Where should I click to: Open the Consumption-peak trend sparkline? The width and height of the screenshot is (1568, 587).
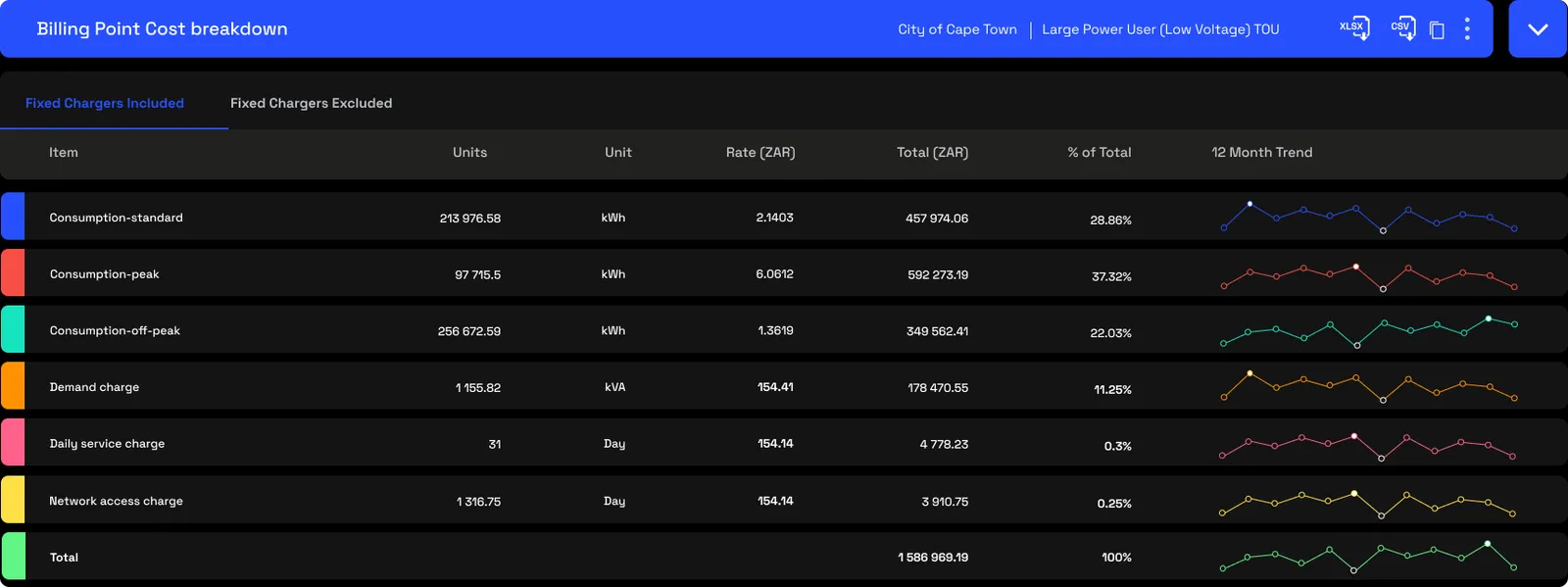[1369, 276]
